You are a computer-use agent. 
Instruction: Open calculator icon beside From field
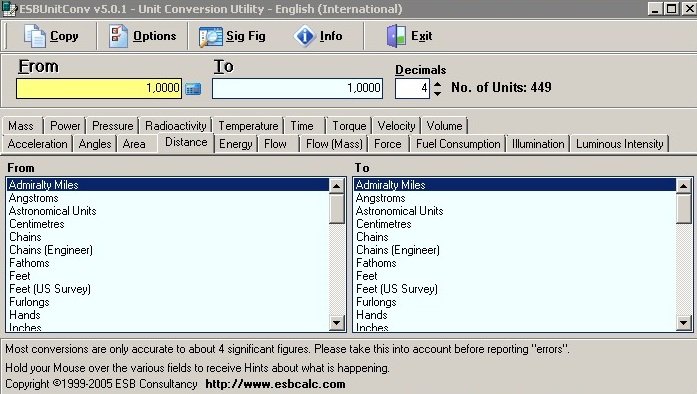pos(193,89)
